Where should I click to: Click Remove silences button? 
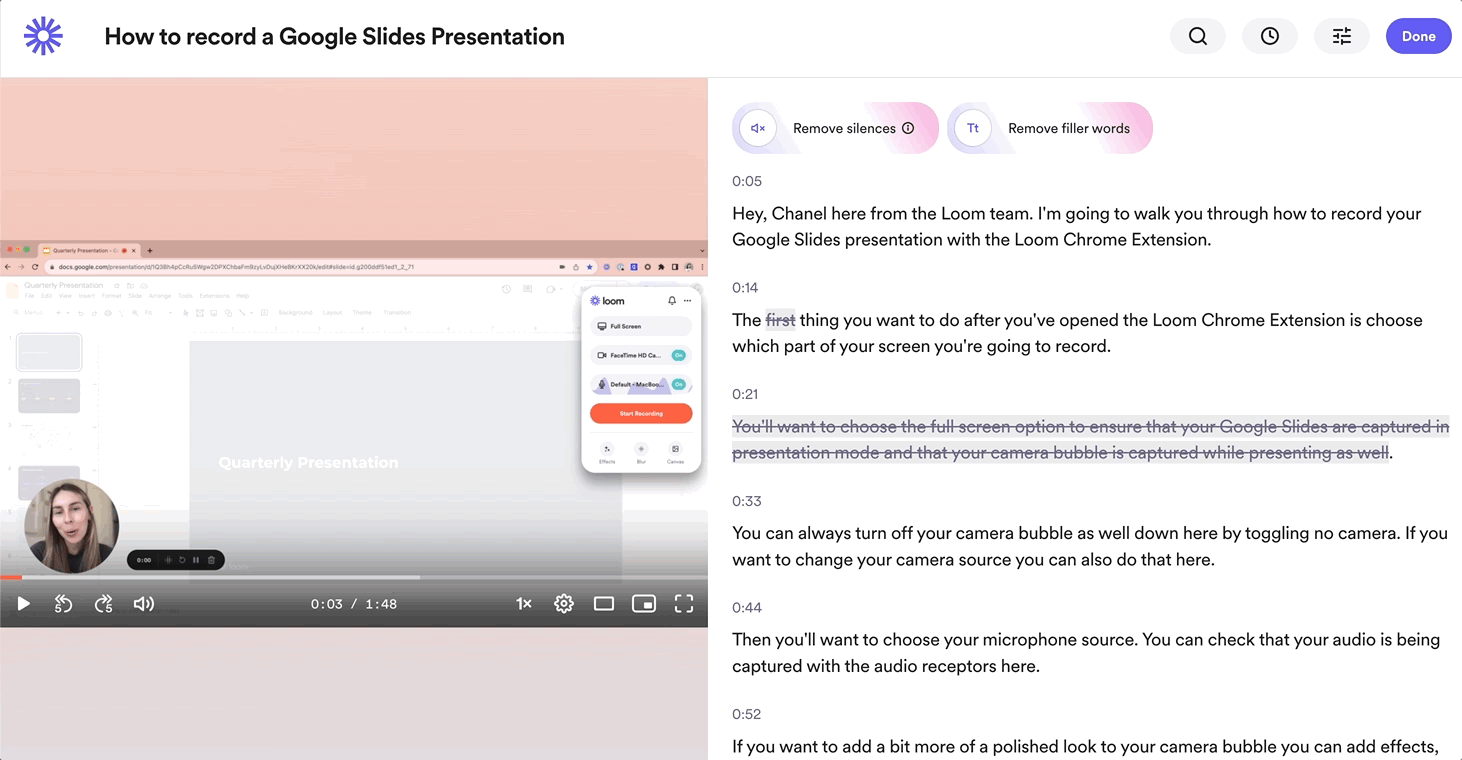[835, 128]
